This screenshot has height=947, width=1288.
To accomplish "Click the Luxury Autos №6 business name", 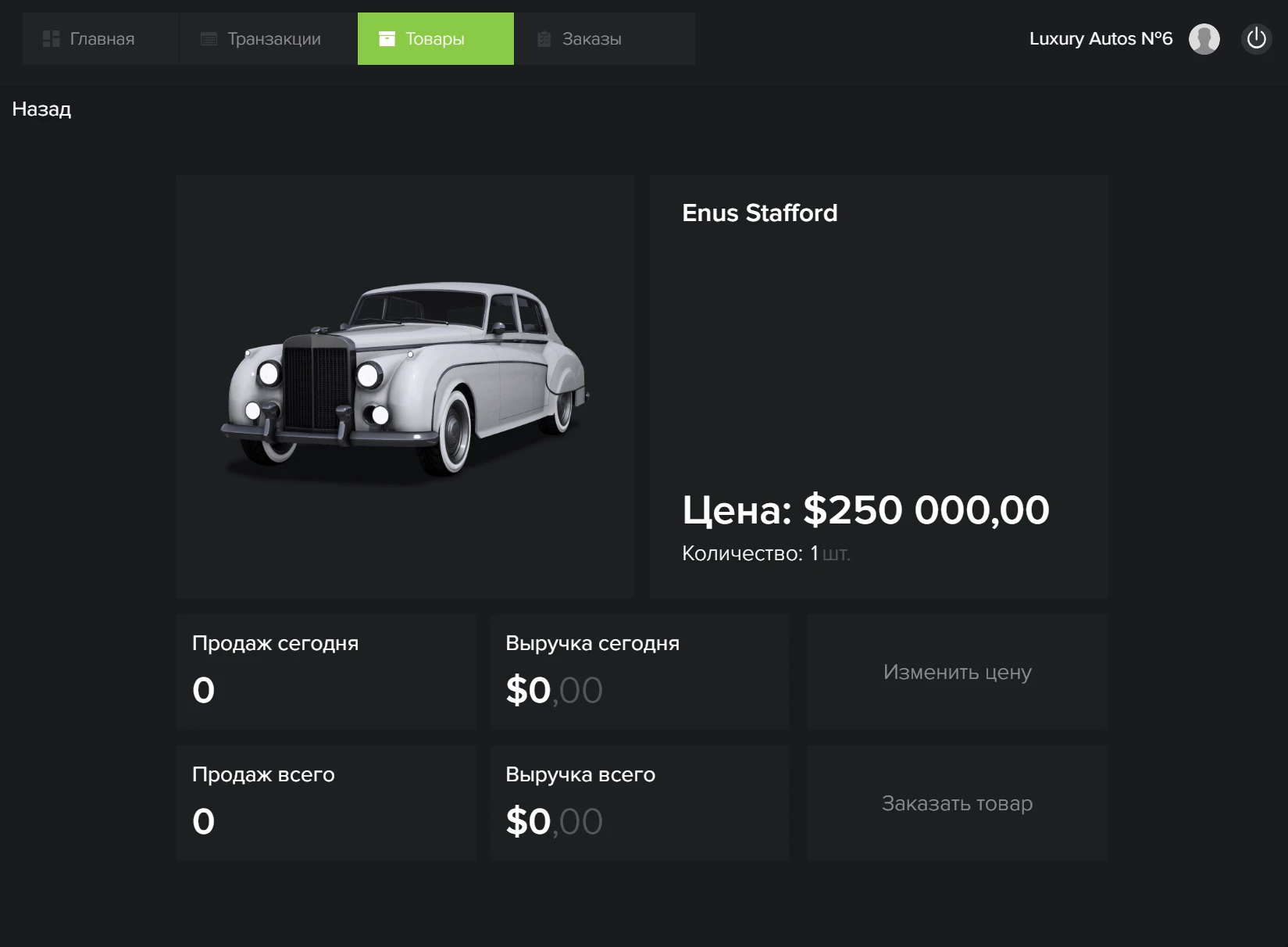I will click(1100, 38).
